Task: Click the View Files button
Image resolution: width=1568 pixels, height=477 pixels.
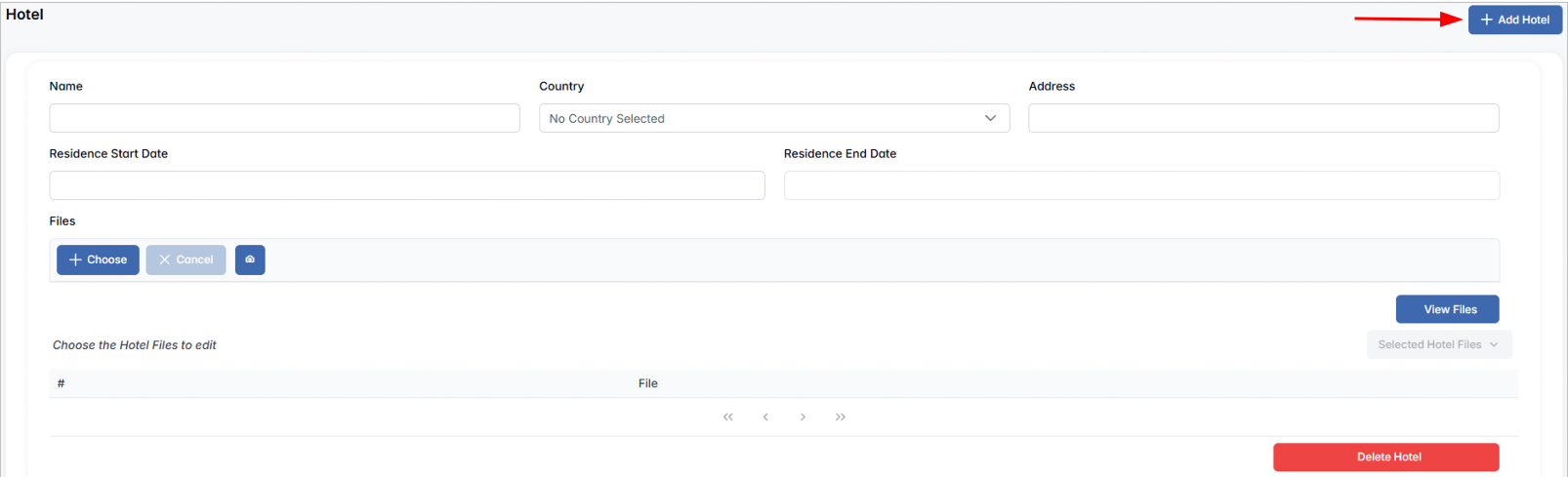Action: (1447, 309)
